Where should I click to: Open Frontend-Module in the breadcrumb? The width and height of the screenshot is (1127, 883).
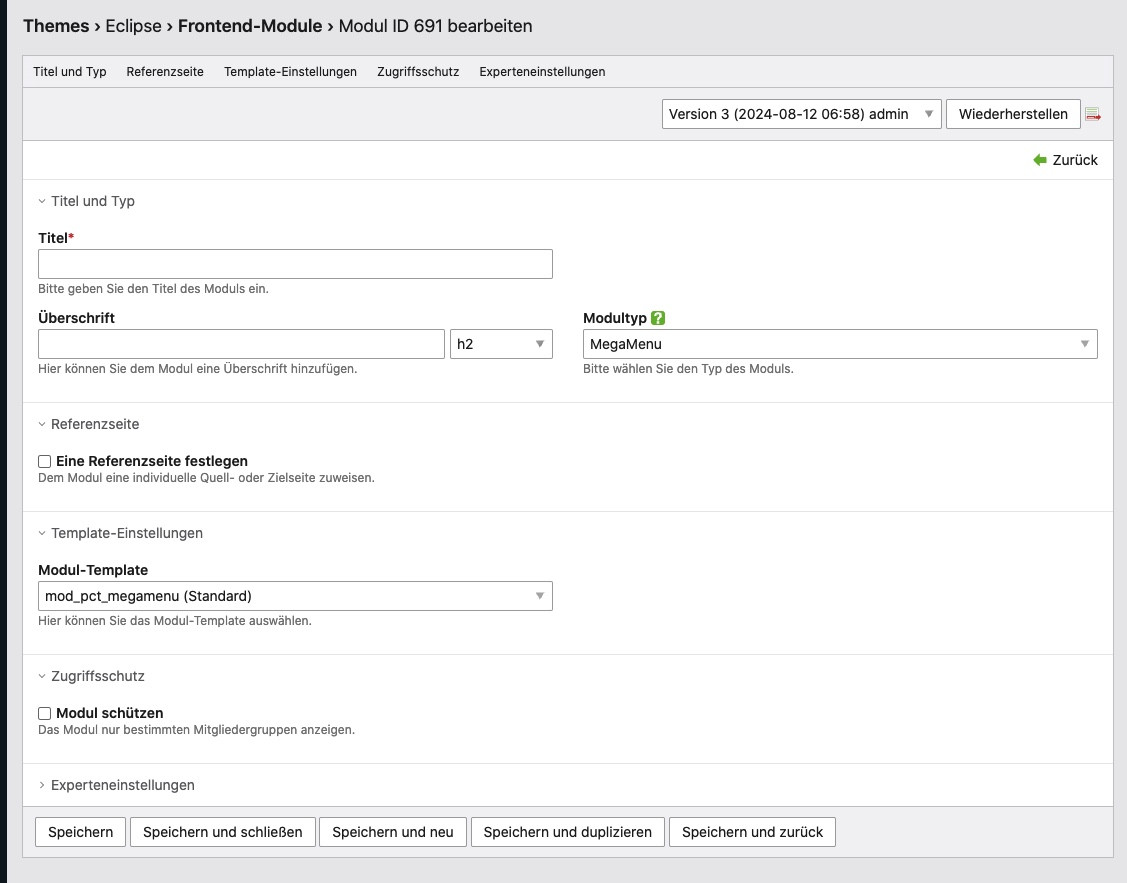250,26
